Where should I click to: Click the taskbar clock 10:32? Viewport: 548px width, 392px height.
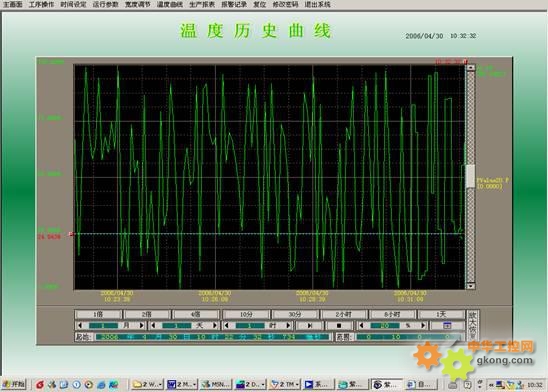[x=535, y=385]
